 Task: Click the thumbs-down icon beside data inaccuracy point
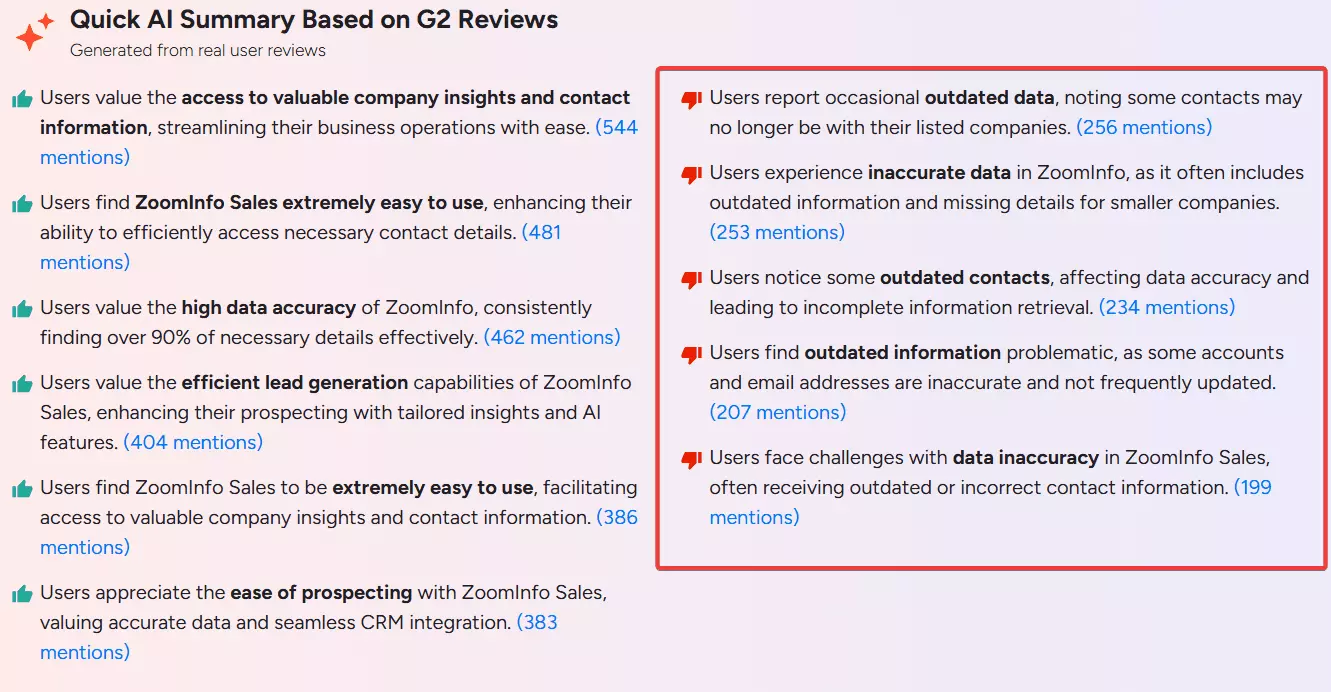[692, 457]
